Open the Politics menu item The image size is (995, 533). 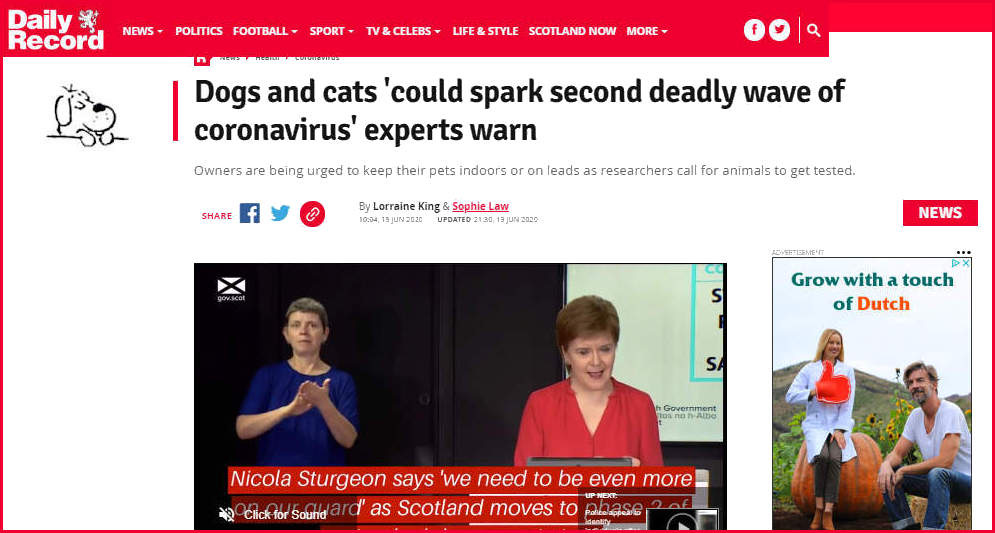199,30
